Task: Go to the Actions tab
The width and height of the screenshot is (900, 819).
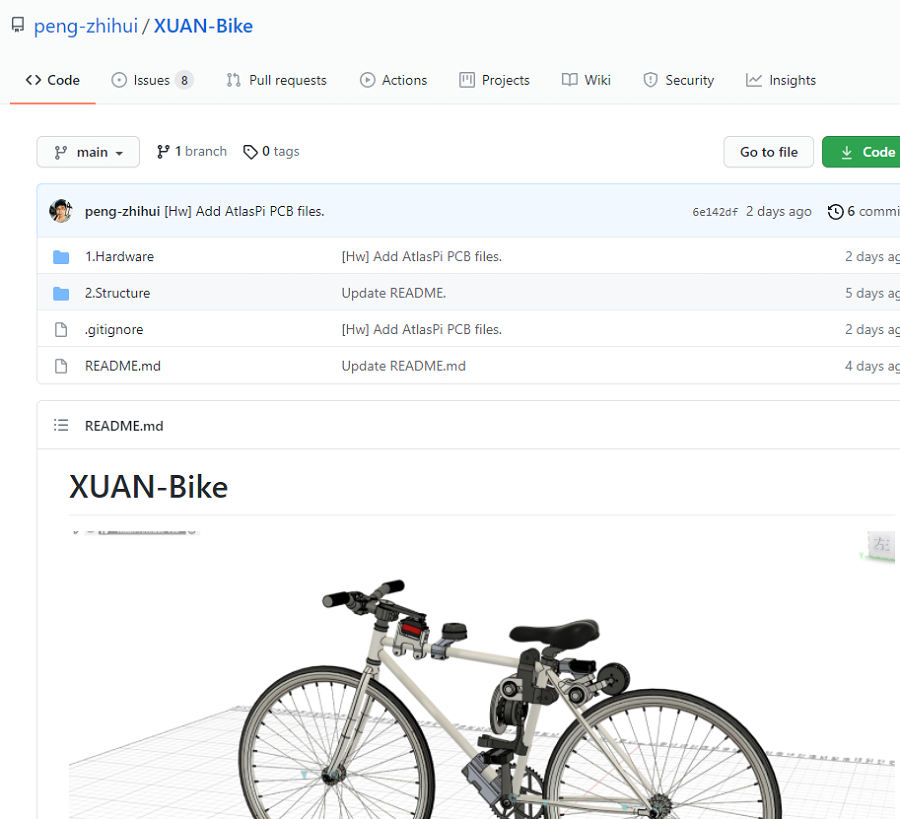Action: click(x=393, y=80)
